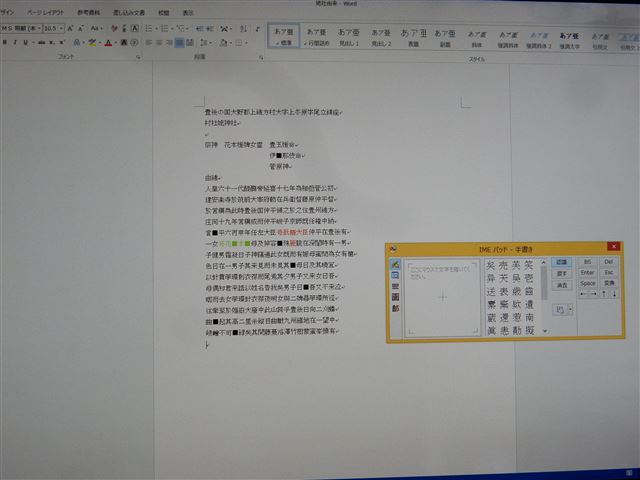Click the highlighted Justify alignment icon

tap(179, 42)
